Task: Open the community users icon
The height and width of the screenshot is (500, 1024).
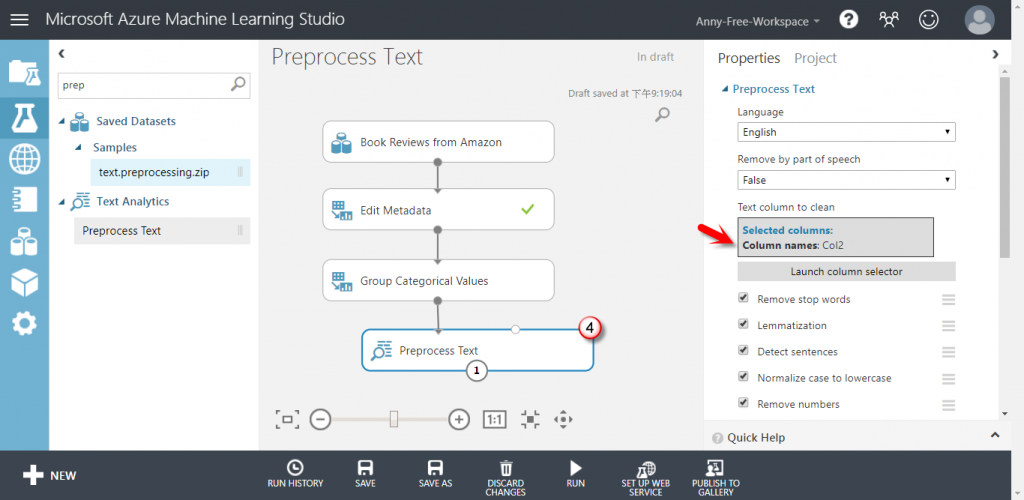Action: tap(888, 20)
